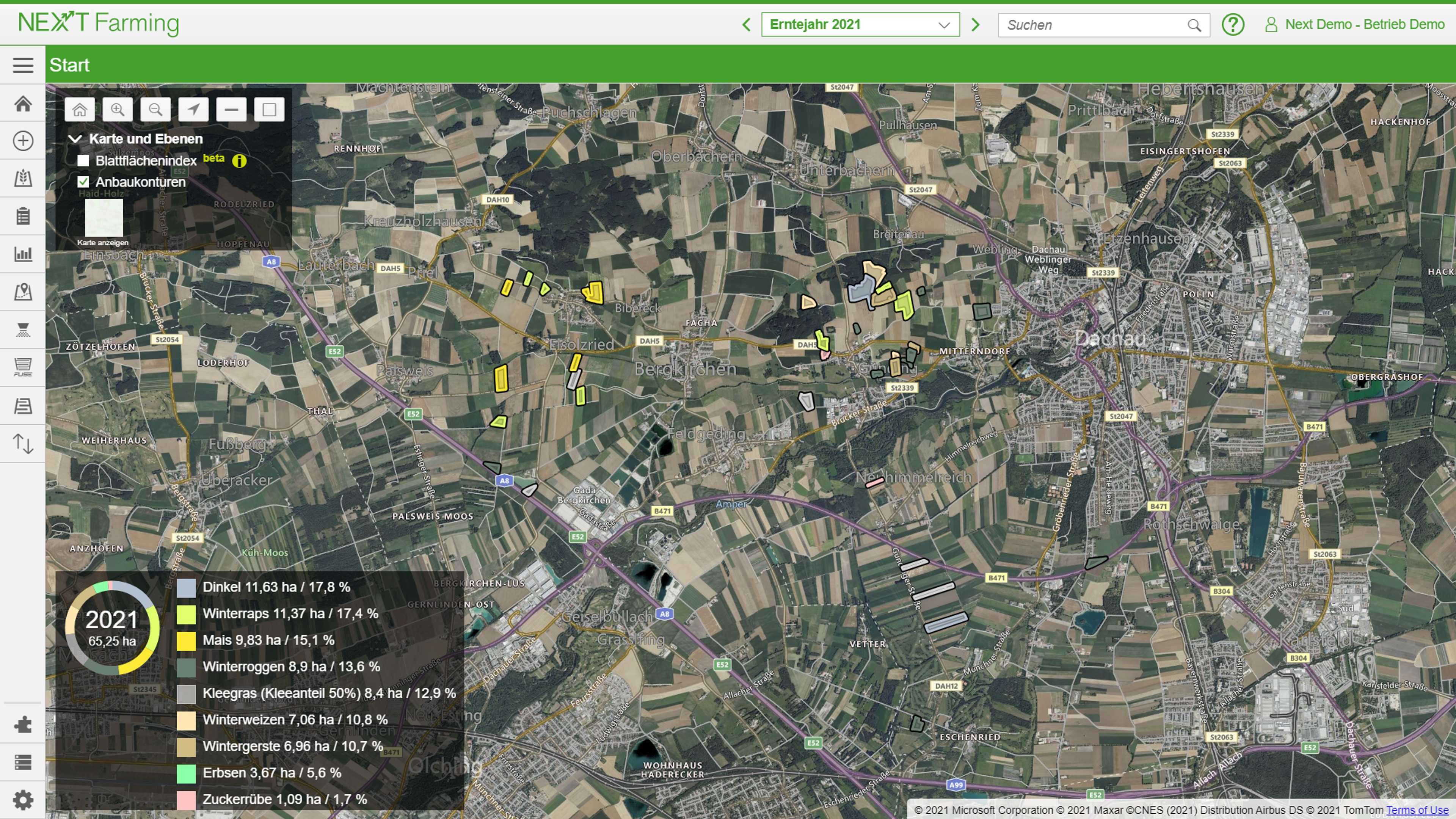Screen dimensions: 1456x819
Task: Select 'Wintergerste 6,96 ha / 10,7 %' text
Action: 293,746
